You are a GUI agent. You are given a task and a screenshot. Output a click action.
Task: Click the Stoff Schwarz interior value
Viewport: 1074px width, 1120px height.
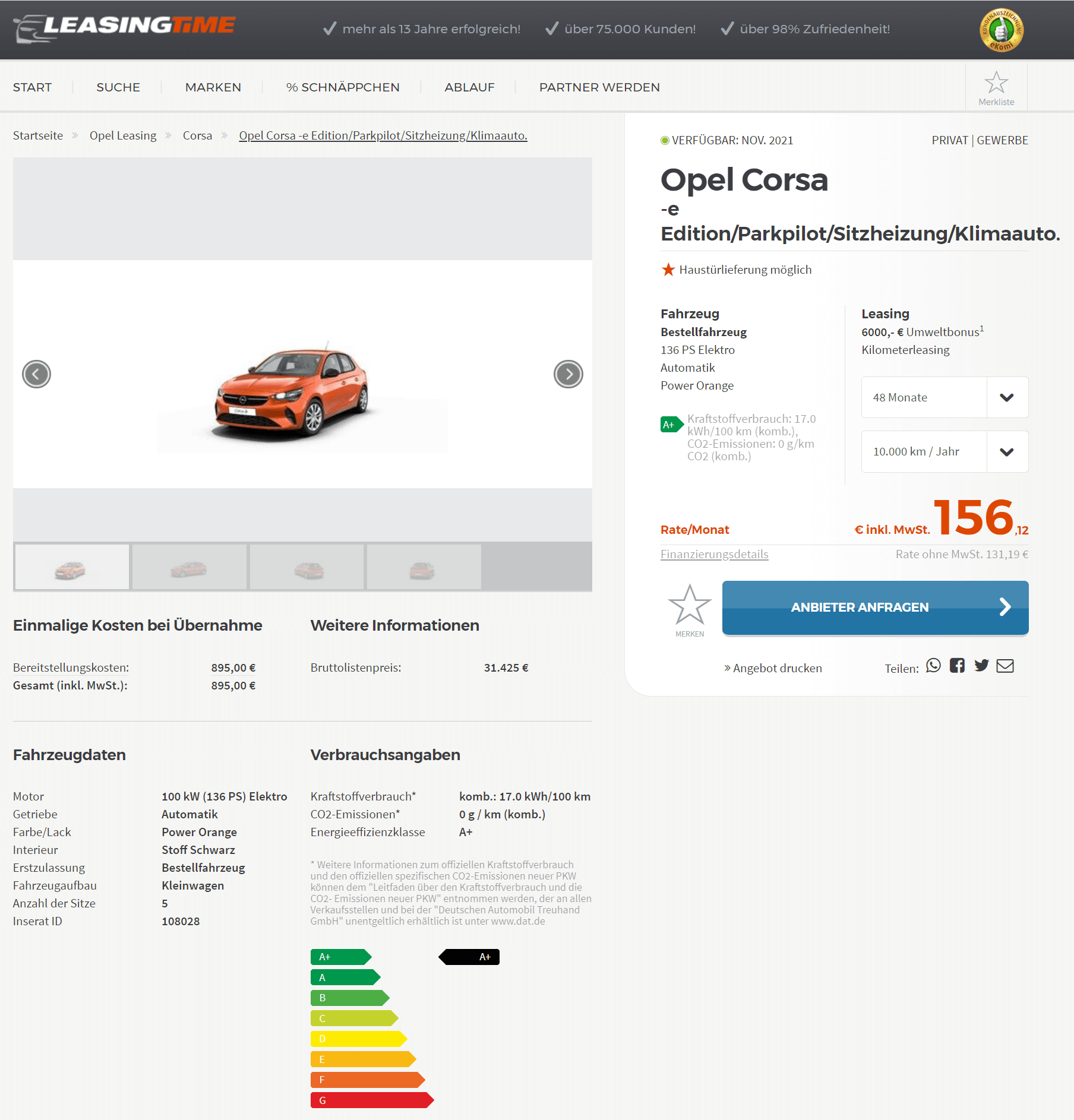198,850
